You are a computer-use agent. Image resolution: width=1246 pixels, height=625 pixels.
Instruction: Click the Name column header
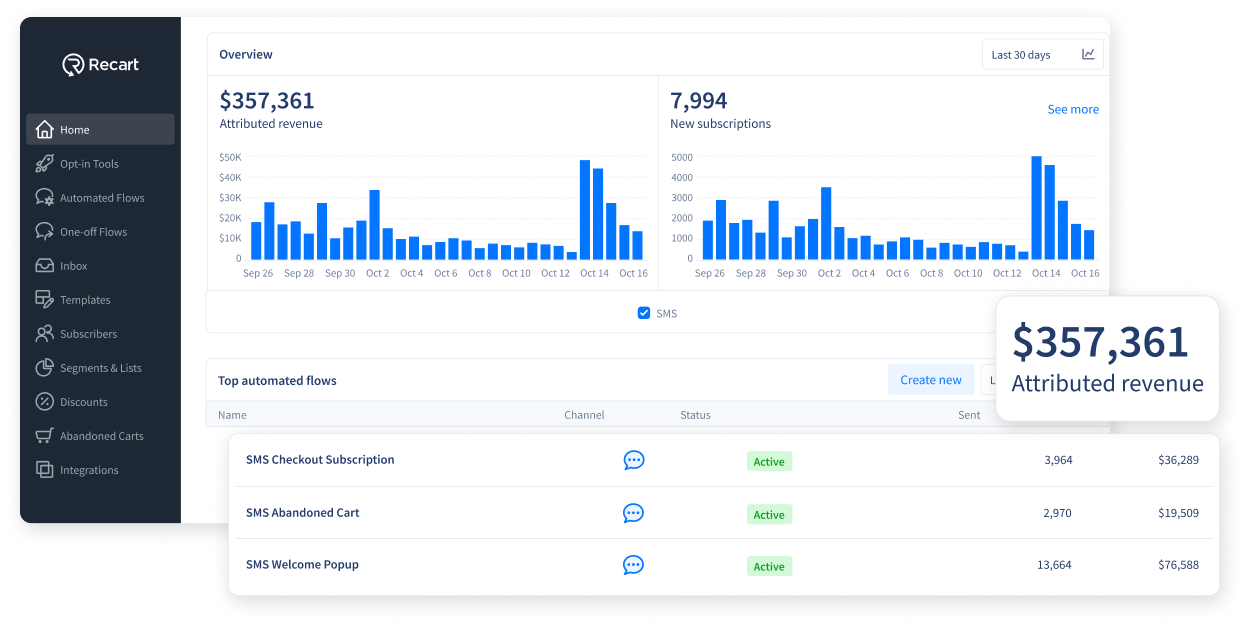coord(232,415)
